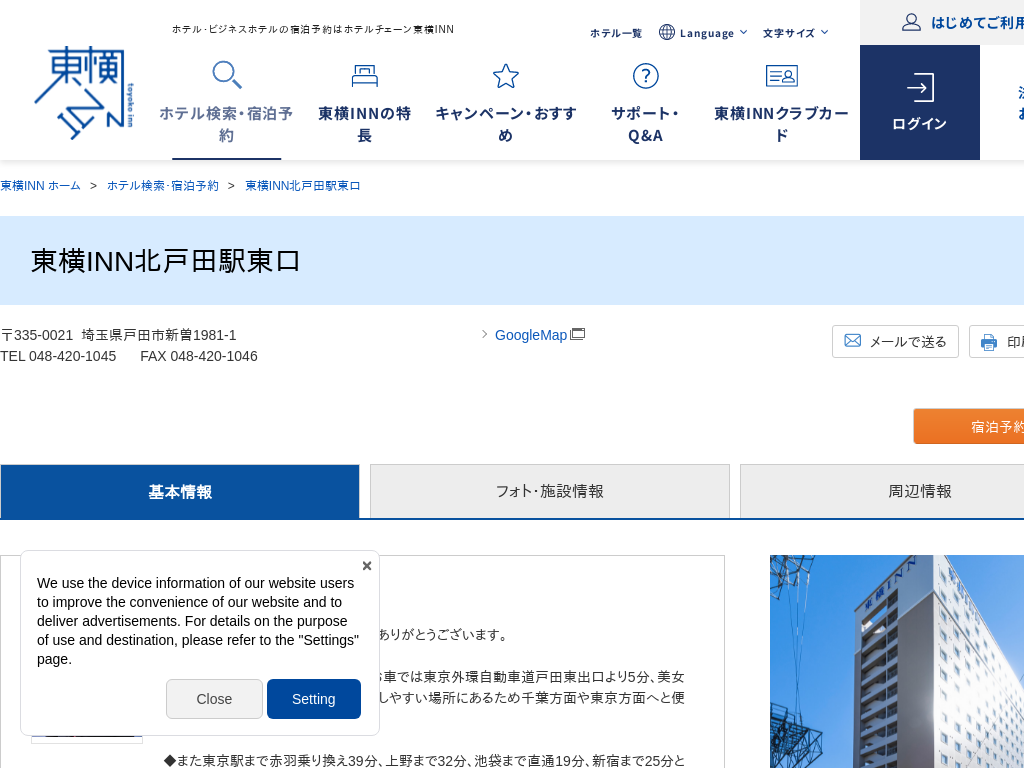This screenshot has height=768, width=1024.
Task: Open 東横INNの特長 menu
Action: click(x=364, y=103)
